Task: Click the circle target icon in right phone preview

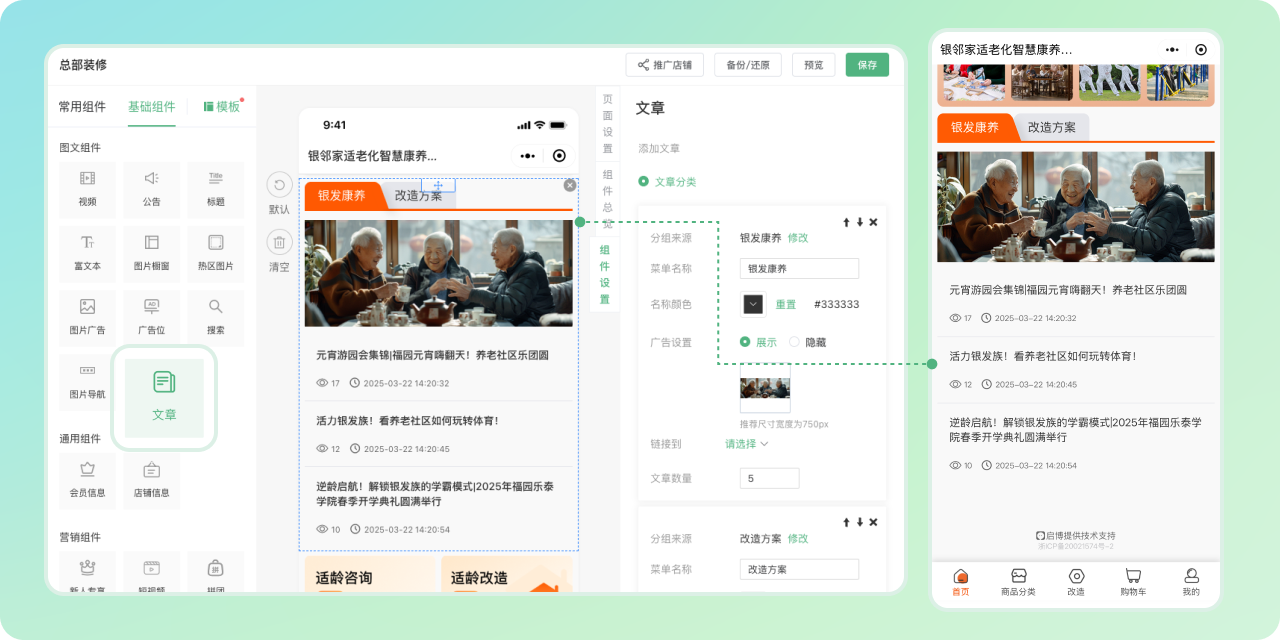Action: click(x=1201, y=49)
